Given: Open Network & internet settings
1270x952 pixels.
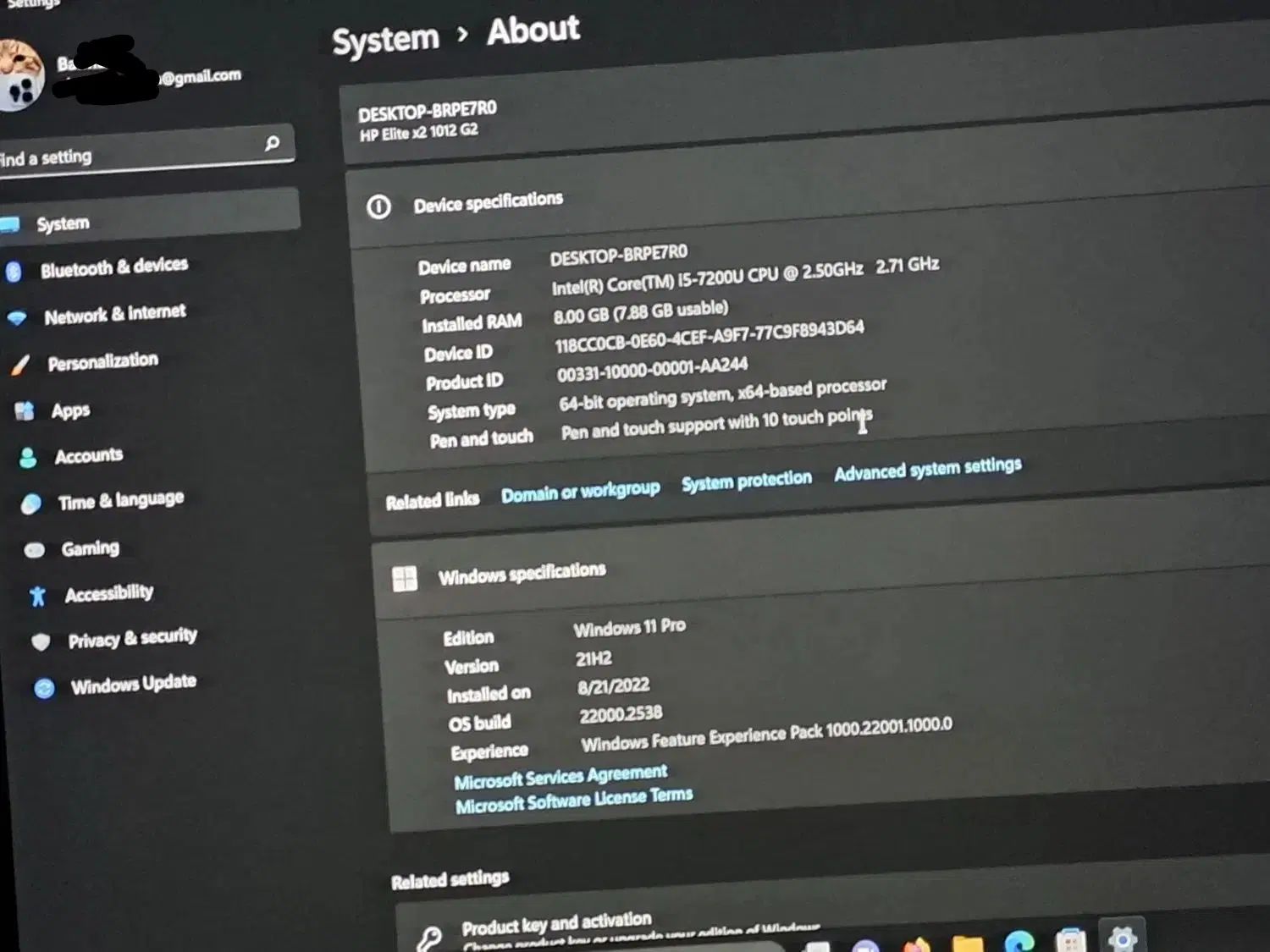Looking at the screenshot, I should (x=115, y=314).
